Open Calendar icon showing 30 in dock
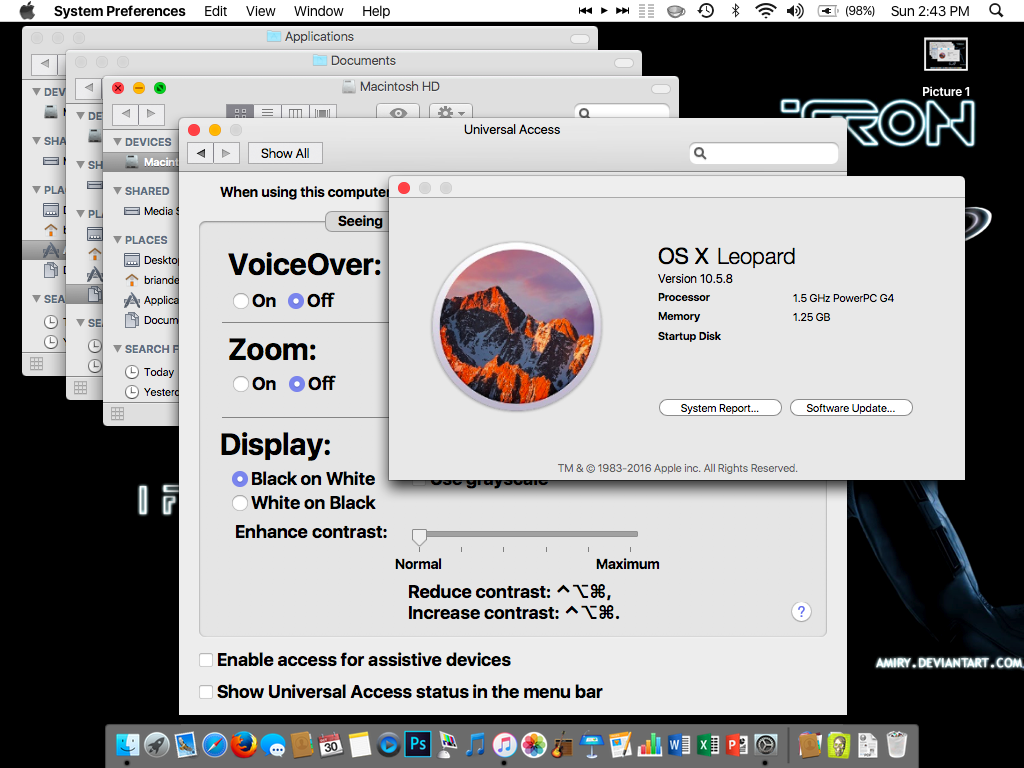 [331, 744]
